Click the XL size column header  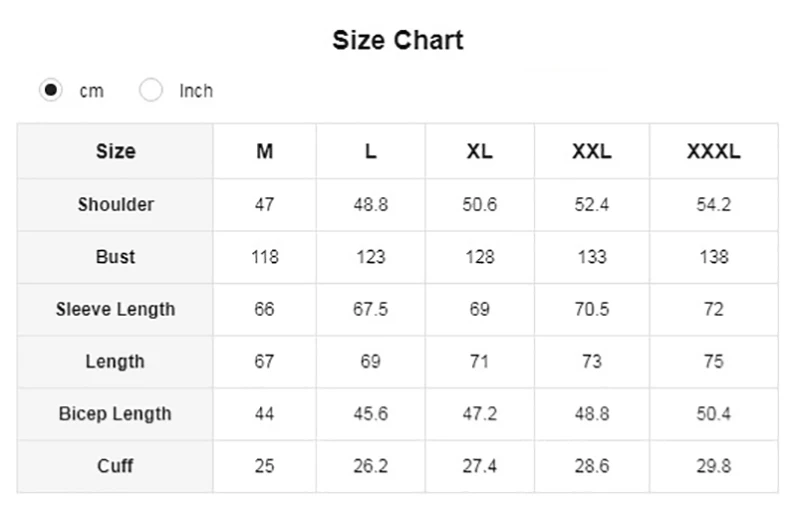(480, 151)
